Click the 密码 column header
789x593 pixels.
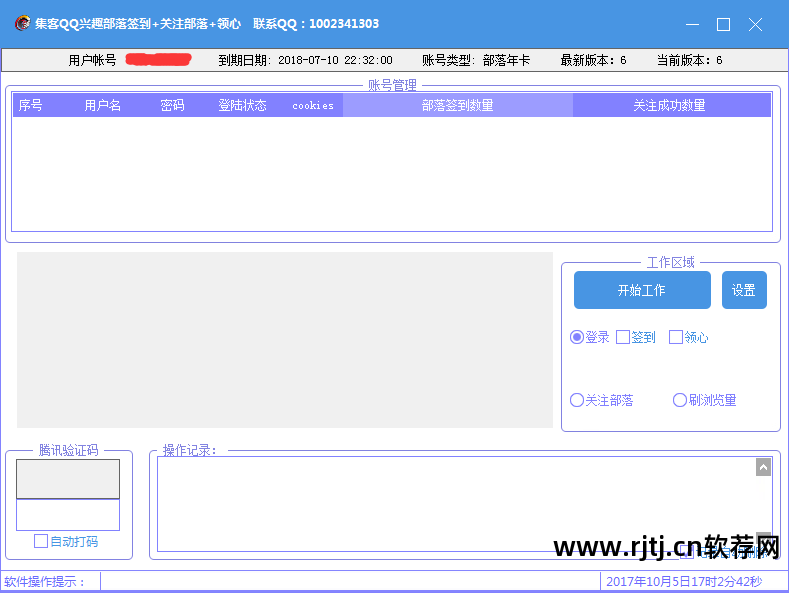pos(172,105)
